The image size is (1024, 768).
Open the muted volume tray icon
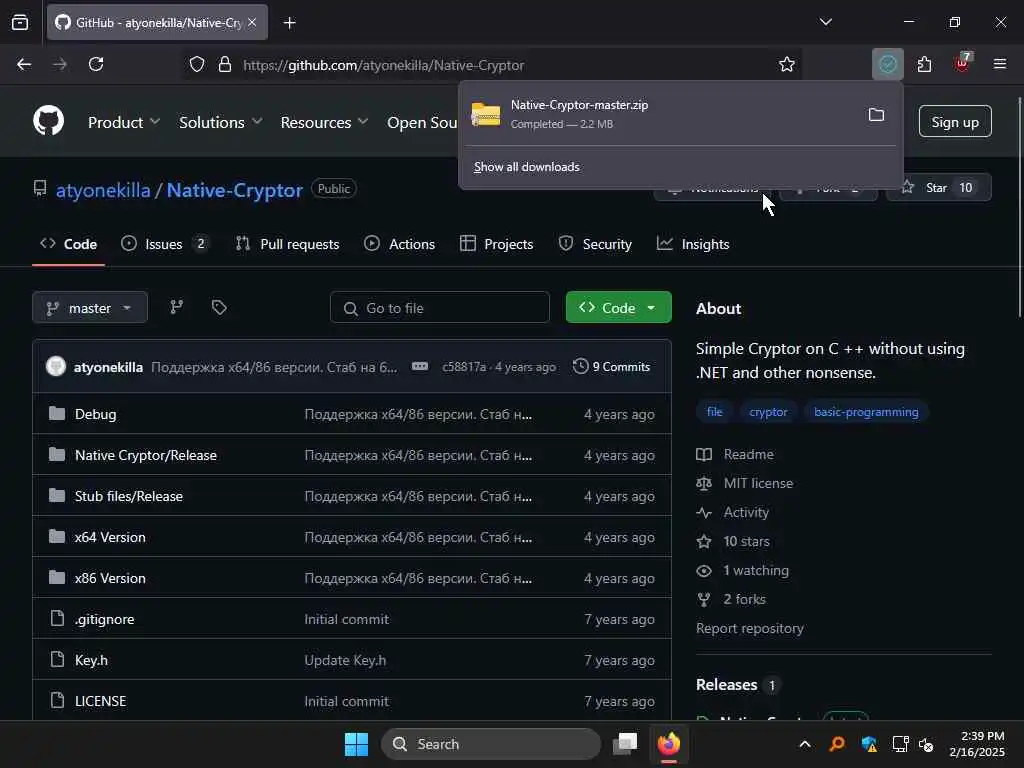pyautogui.click(x=926, y=744)
